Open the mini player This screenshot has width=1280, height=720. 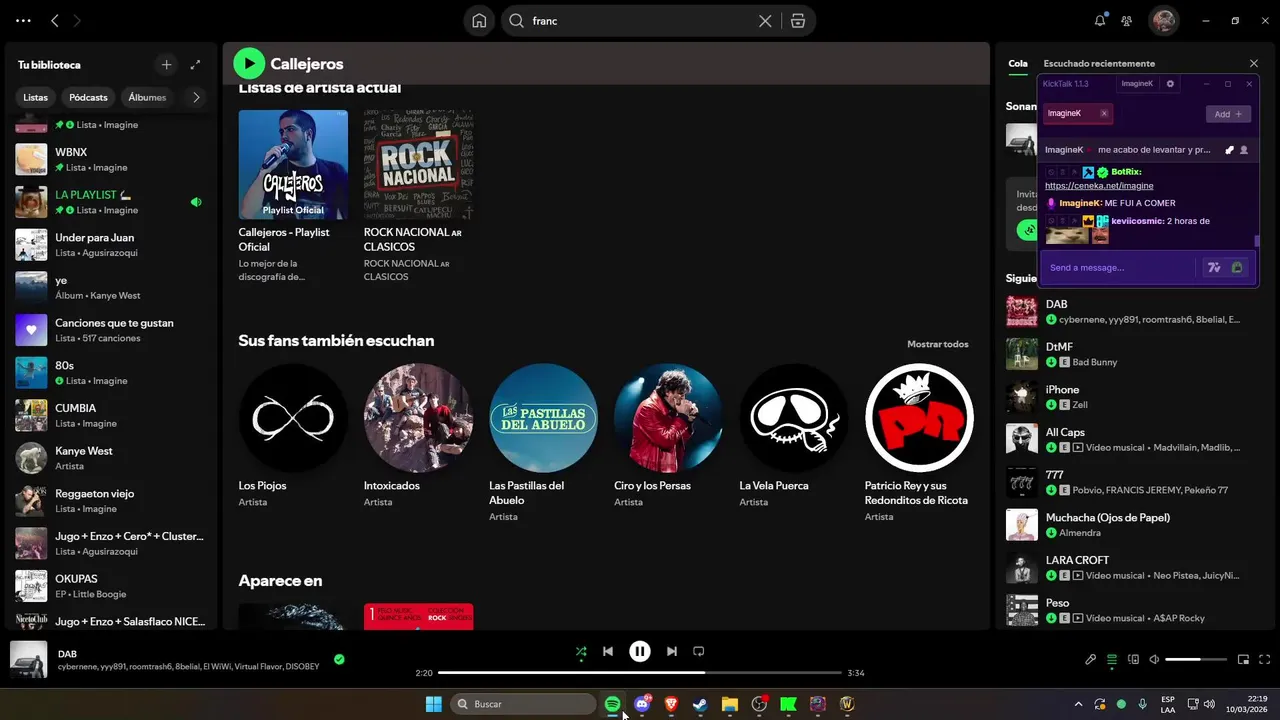1244,660
